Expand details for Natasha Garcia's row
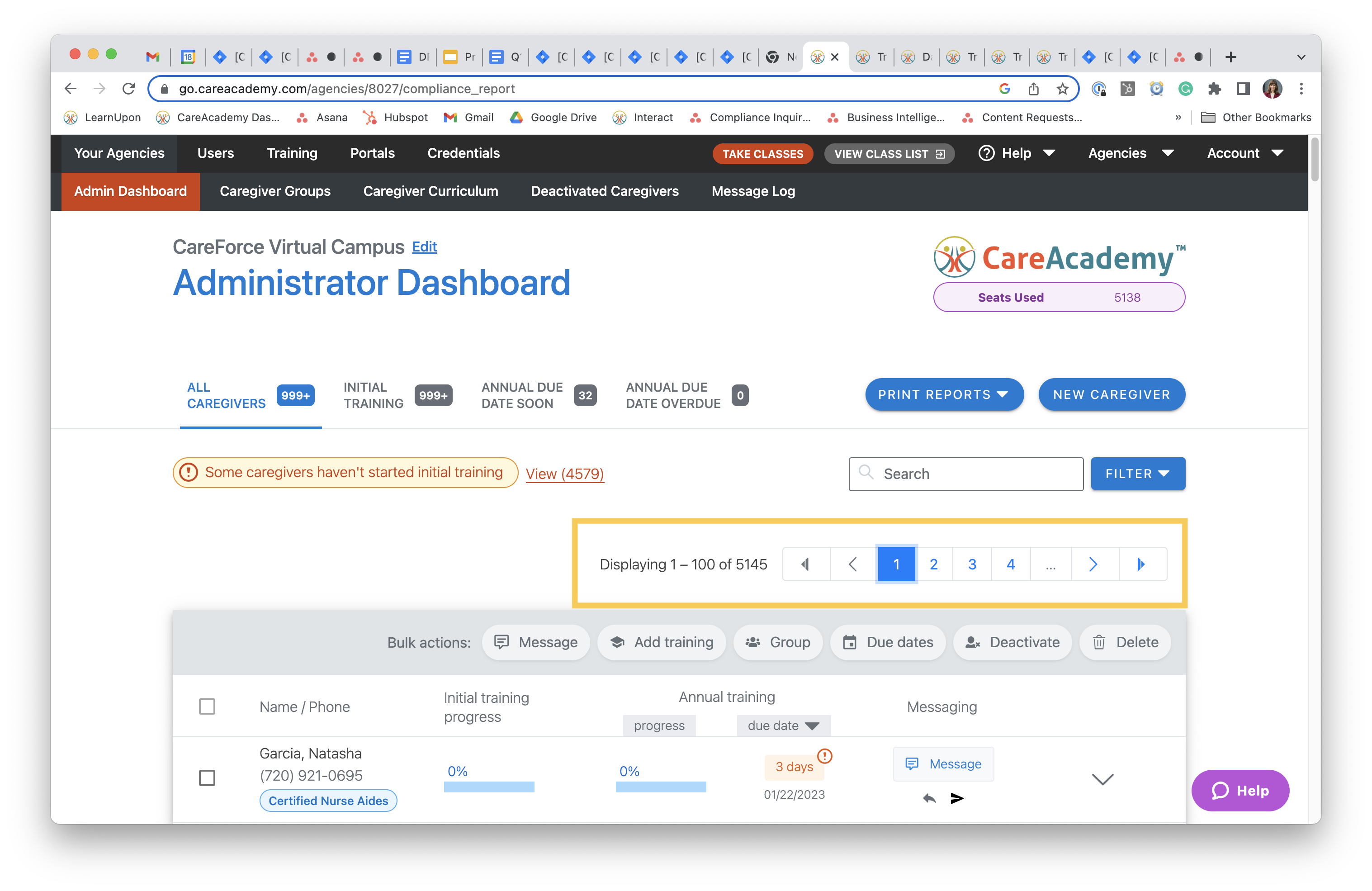 [1103, 779]
